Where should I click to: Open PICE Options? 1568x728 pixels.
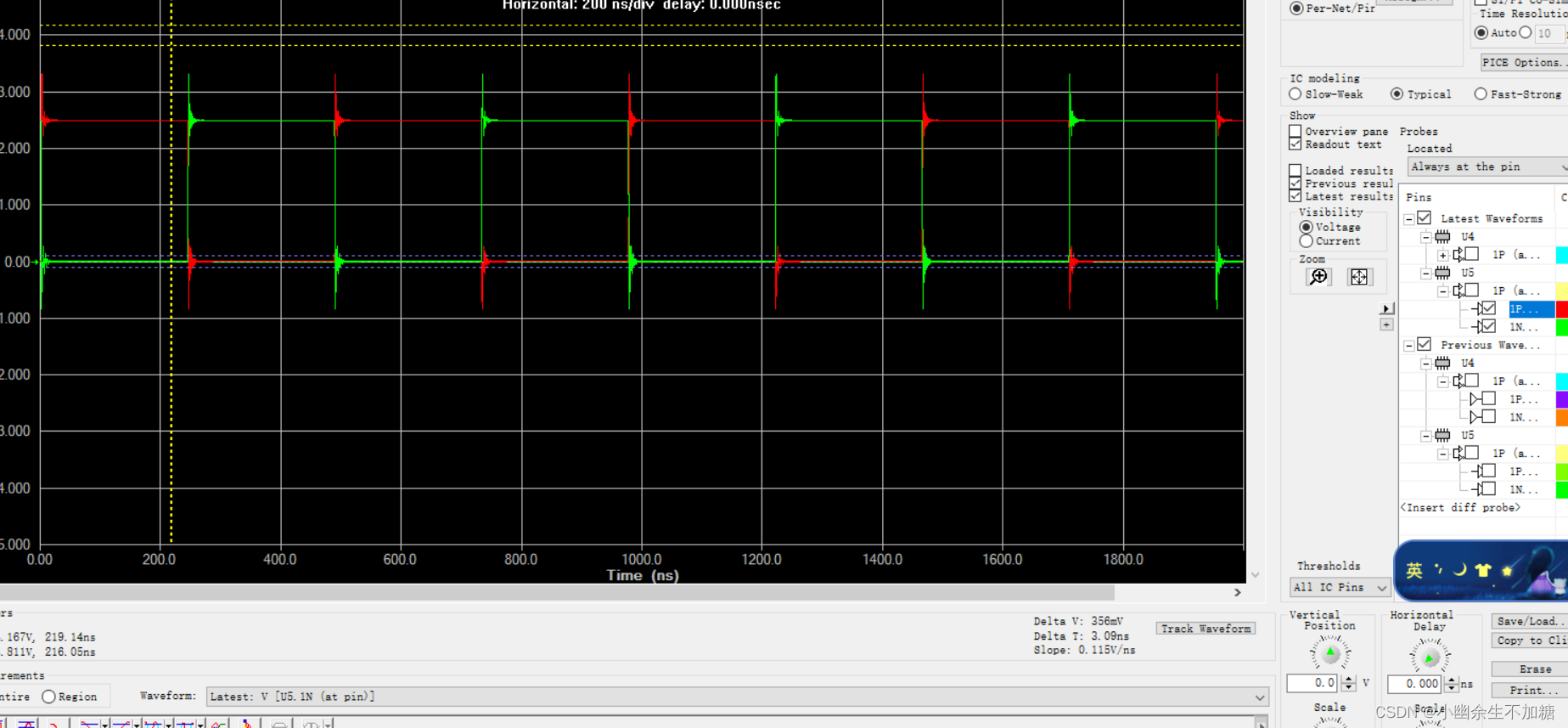pos(1524,62)
